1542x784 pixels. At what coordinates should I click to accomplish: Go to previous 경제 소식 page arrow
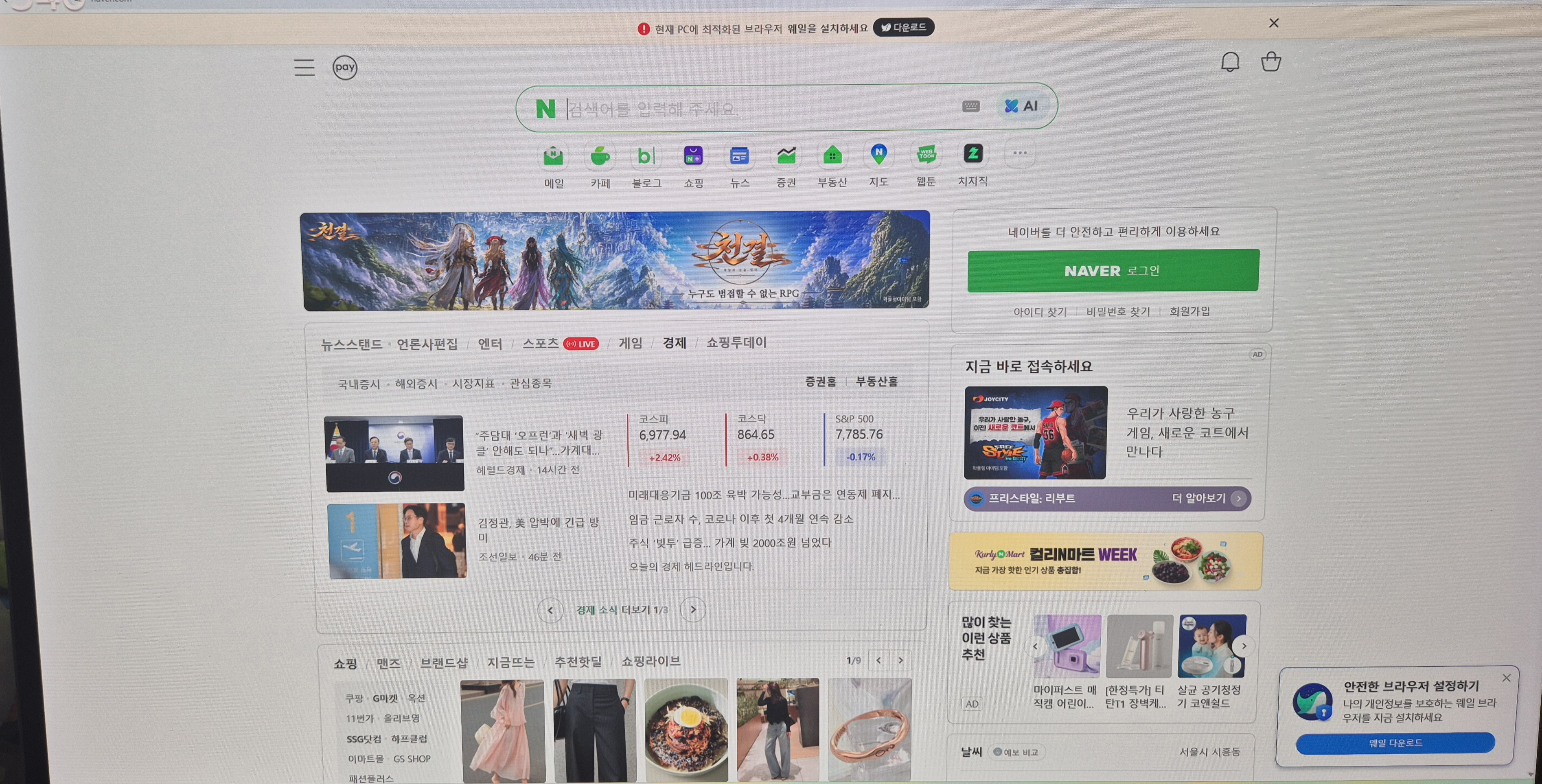(550, 611)
